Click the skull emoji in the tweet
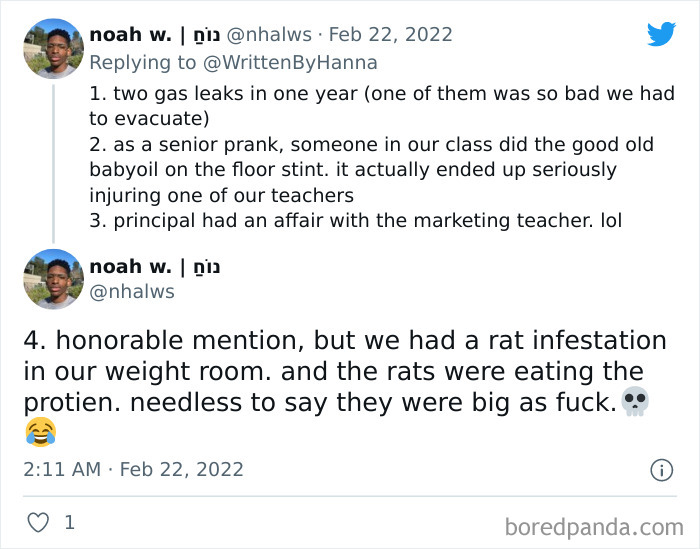The height and width of the screenshot is (549, 700). coord(634,402)
